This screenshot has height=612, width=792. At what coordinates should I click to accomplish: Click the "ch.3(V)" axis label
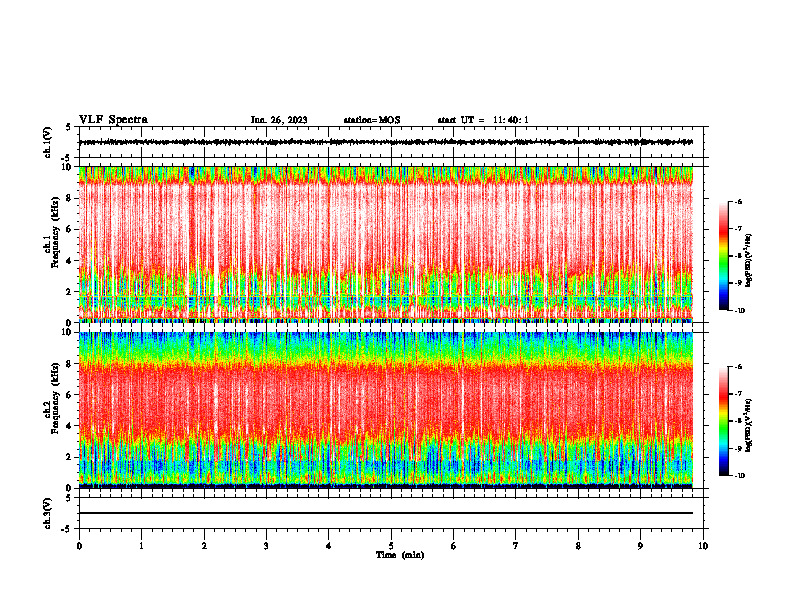[48, 513]
